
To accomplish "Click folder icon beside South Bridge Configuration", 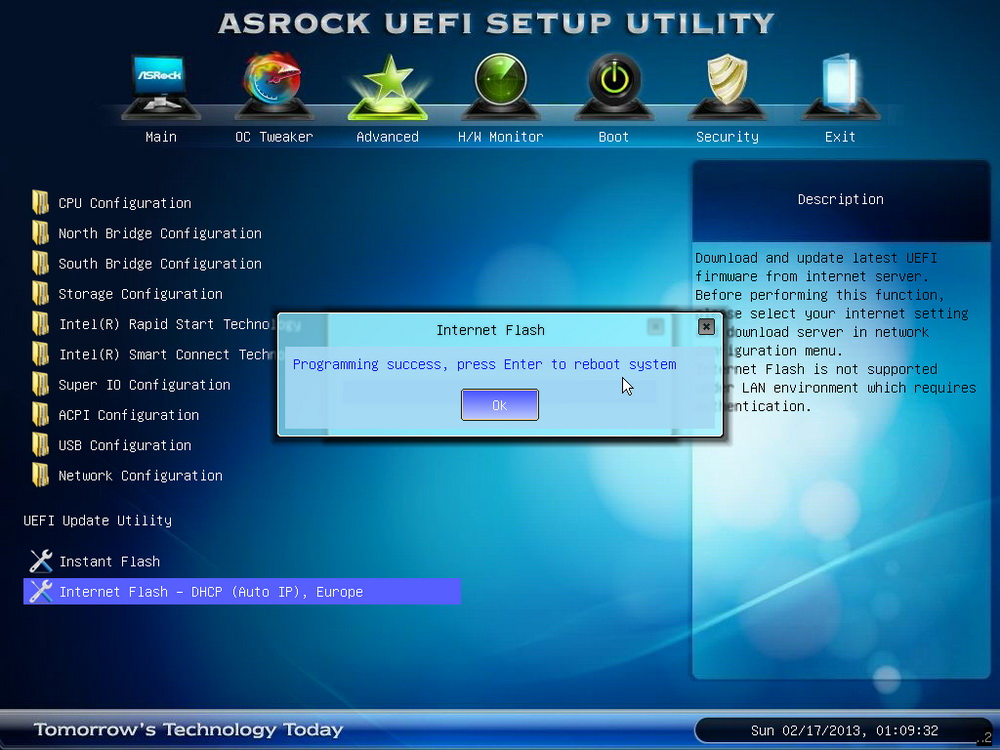I will (40, 263).
